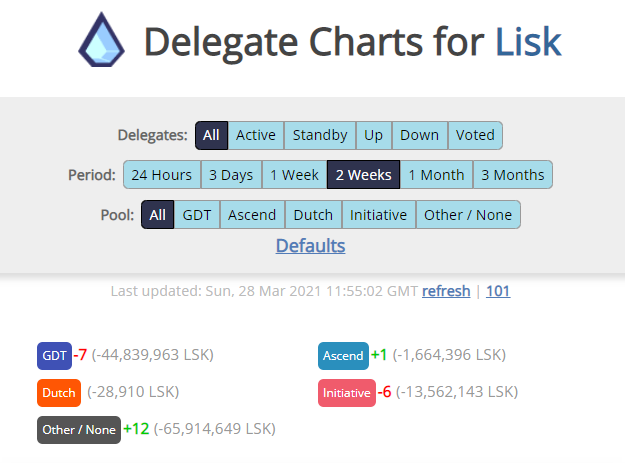Click the Lisk title link

pyautogui.click(x=529, y=41)
